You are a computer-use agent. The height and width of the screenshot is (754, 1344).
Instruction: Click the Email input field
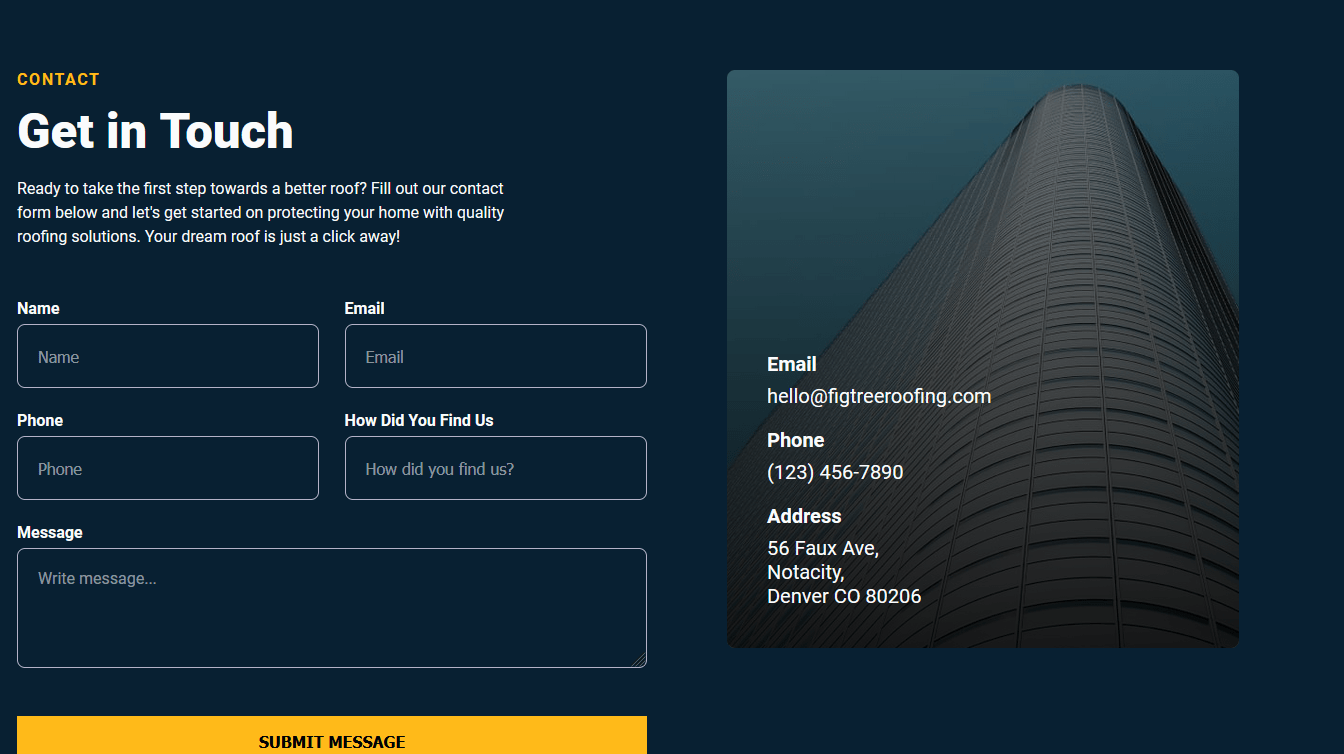click(x=496, y=356)
